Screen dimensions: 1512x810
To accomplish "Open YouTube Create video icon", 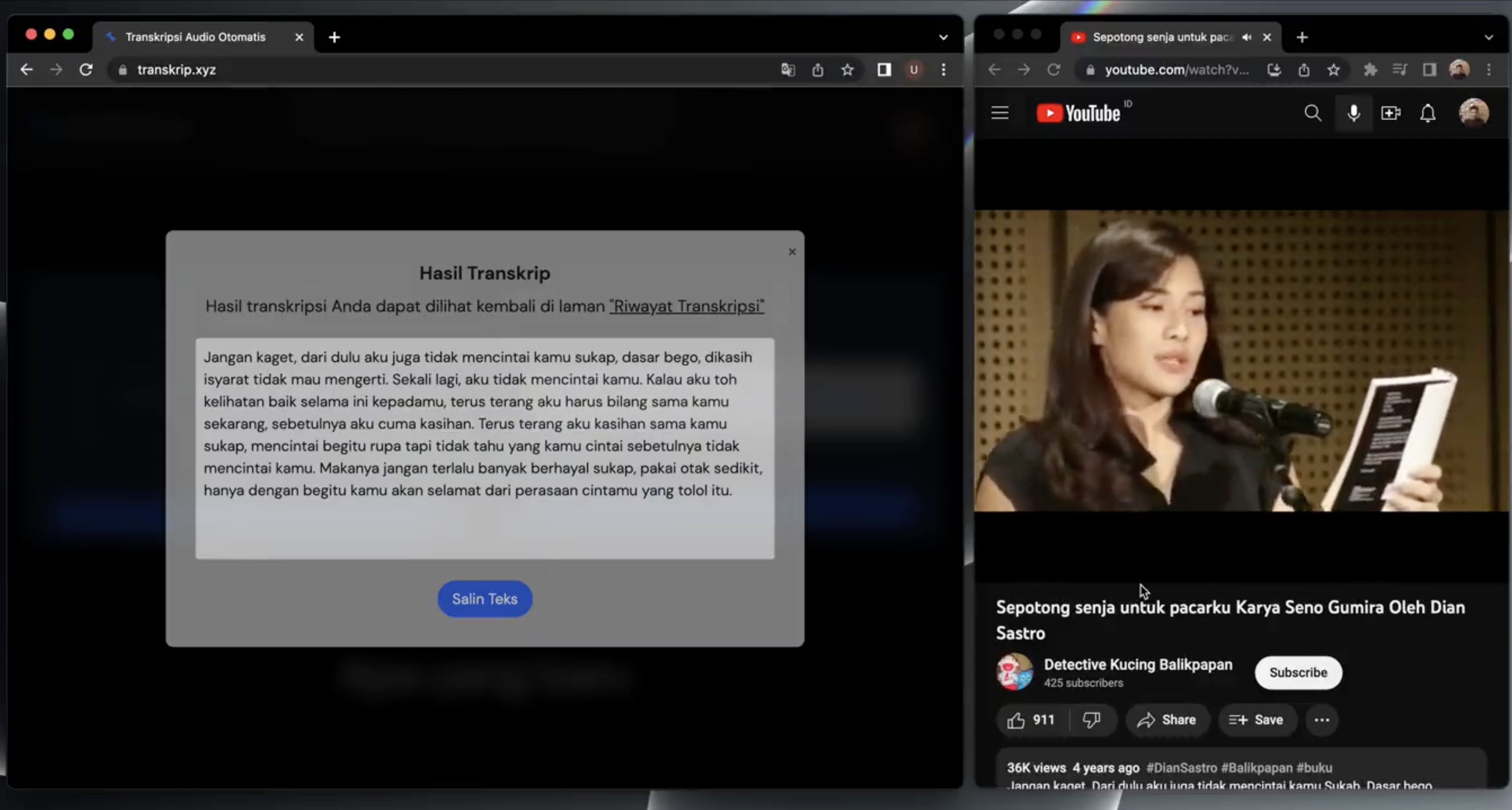I will [x=1390, y=112].
